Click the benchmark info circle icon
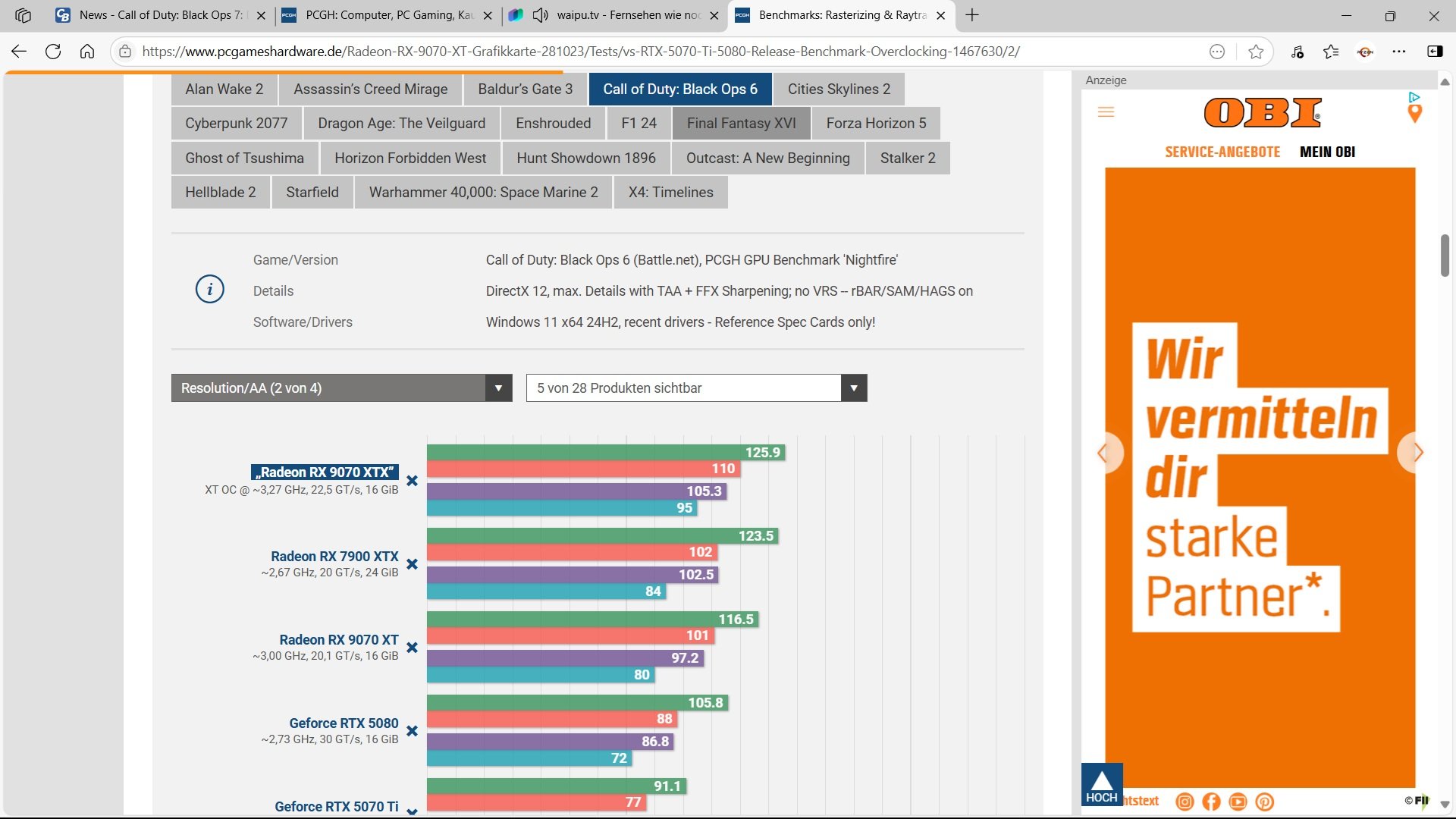Image resolution: width=1456 pixels, height=819 pixels. pos(210,290)
